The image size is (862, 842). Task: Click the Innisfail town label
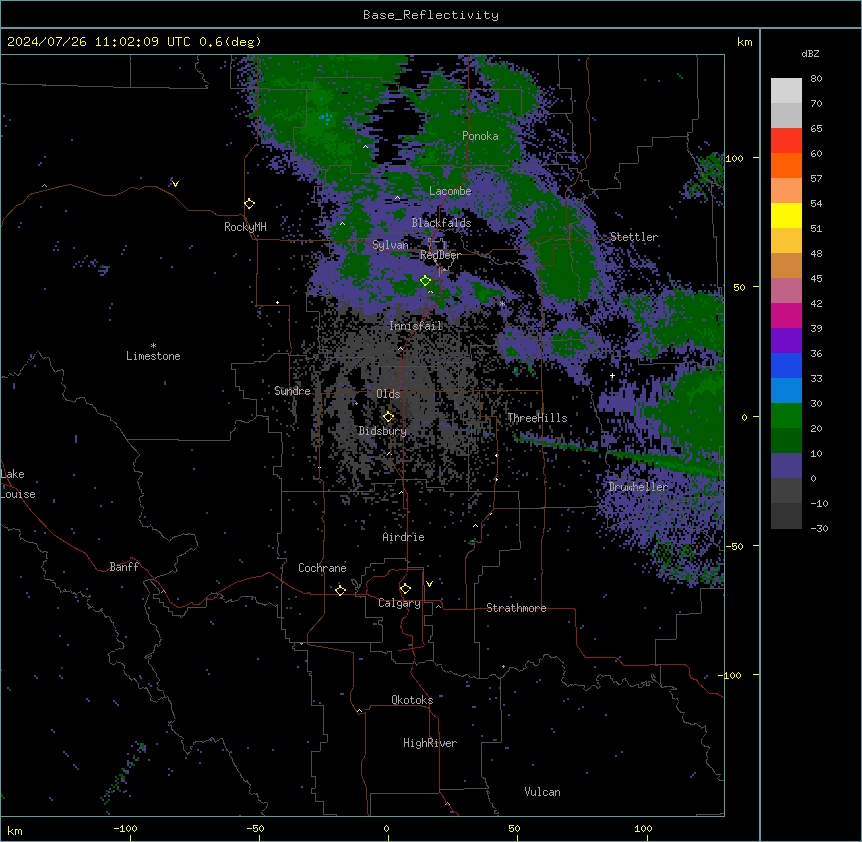[x=416, y=326]
